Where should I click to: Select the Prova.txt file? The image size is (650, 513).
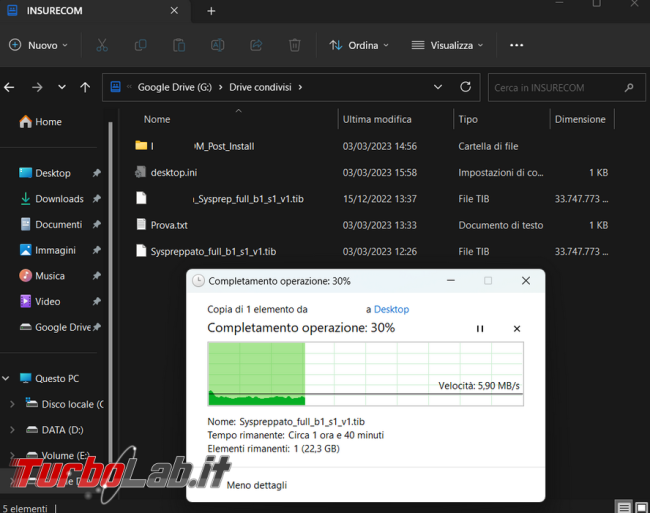(x=371, y=225)
